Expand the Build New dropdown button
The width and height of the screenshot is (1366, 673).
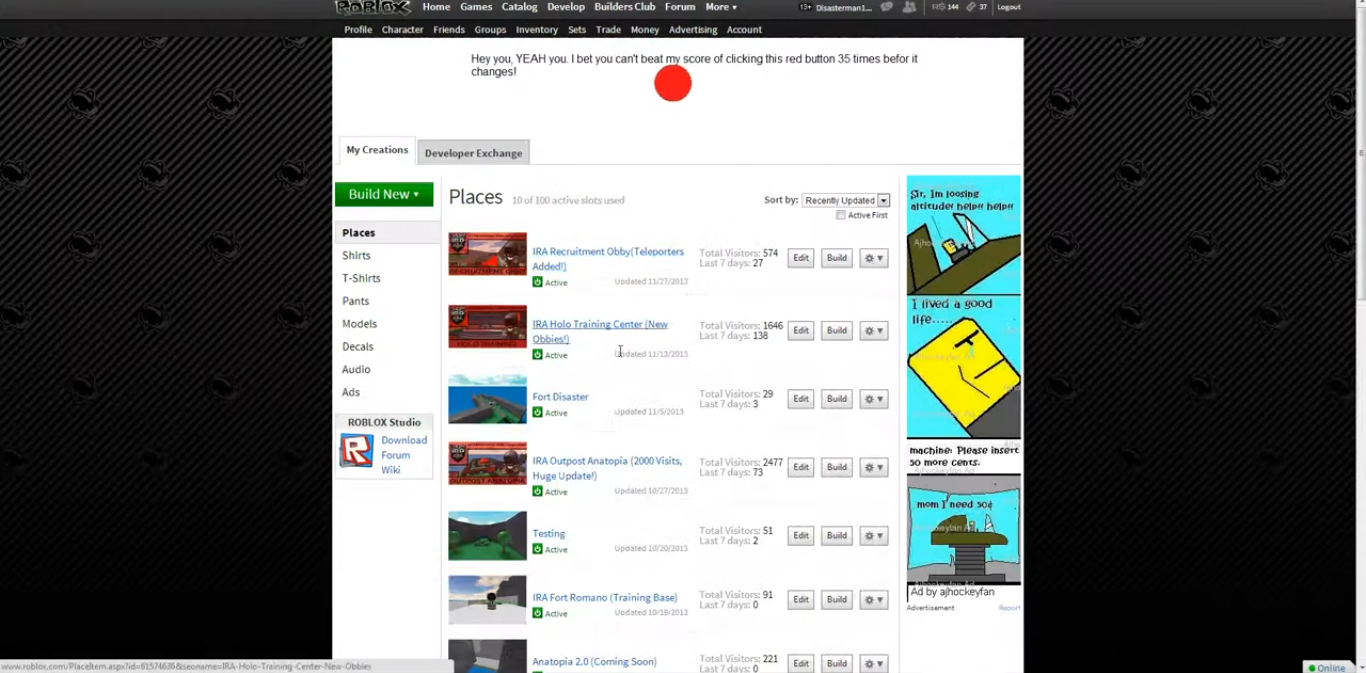[x=384, y=194]
